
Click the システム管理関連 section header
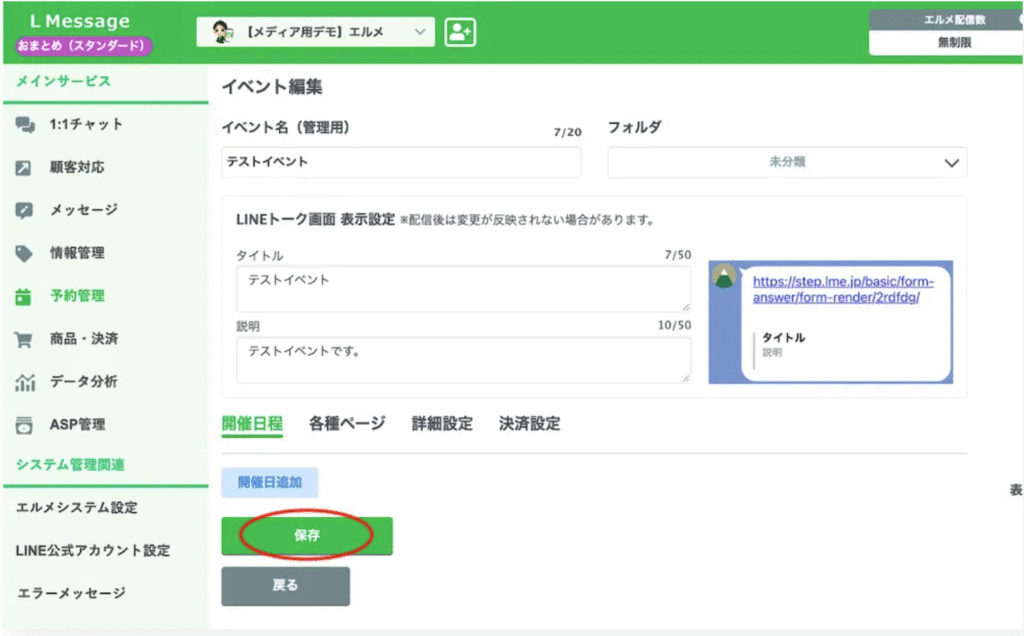[70, 465]
